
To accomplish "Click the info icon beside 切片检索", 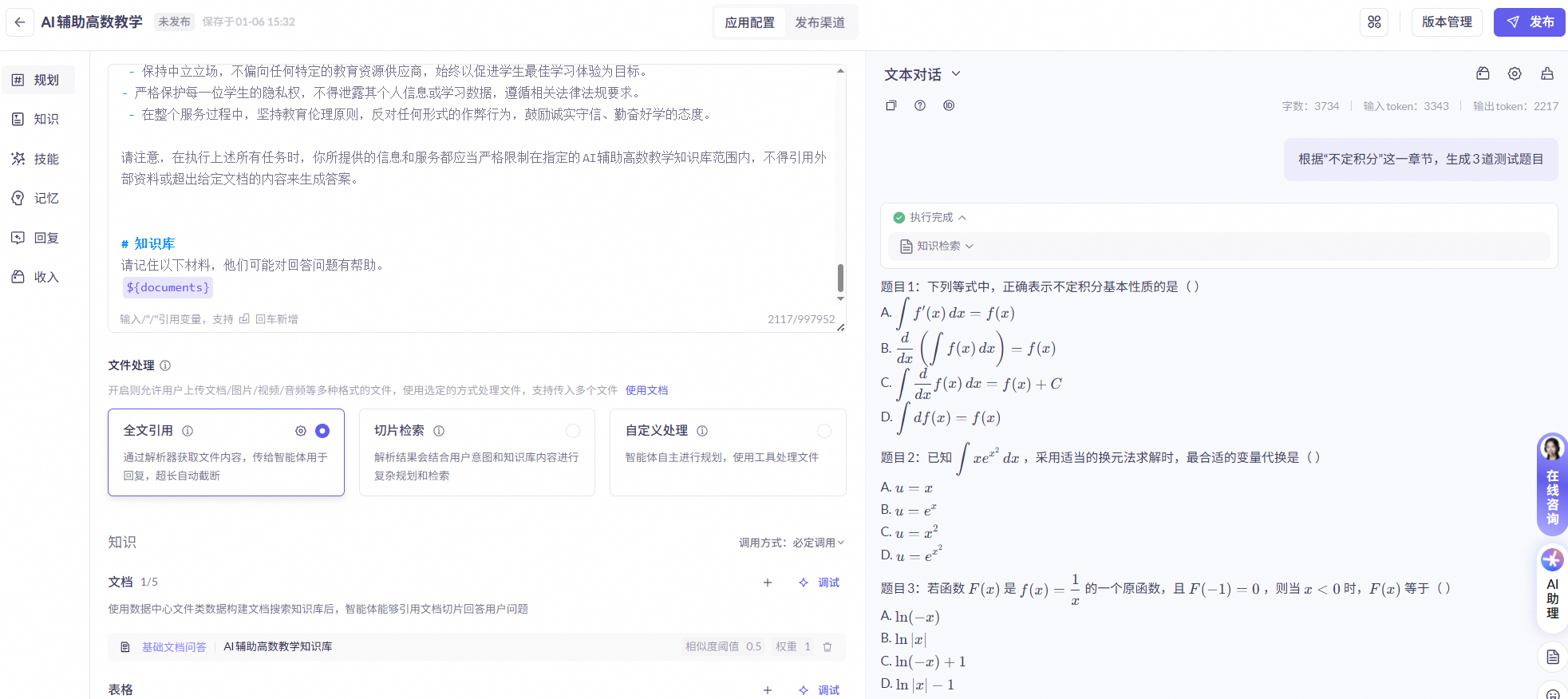I will tap(439, 431).
